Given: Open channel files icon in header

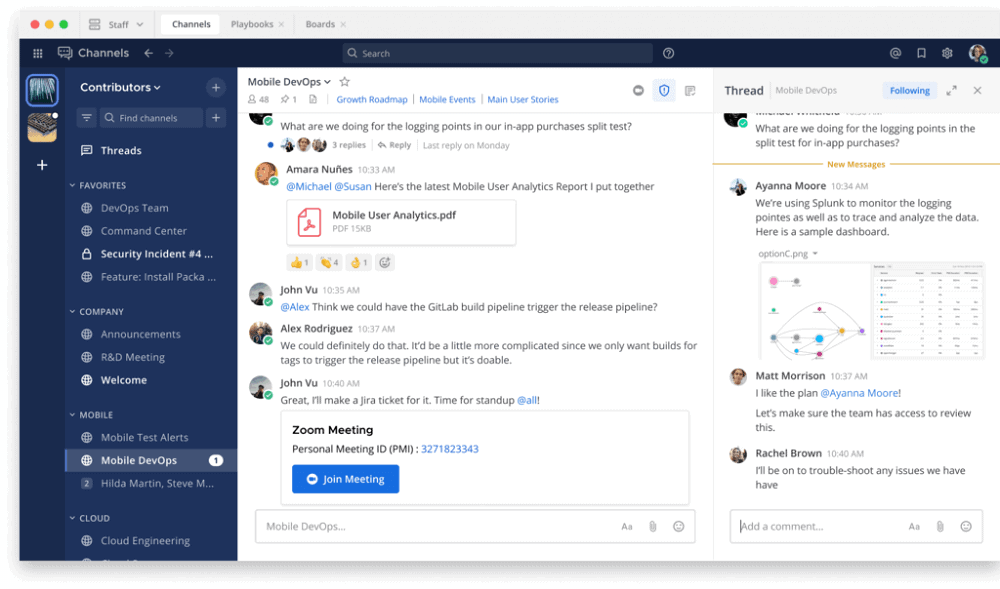Looking at the screenshot, I should tap(312, 99).
